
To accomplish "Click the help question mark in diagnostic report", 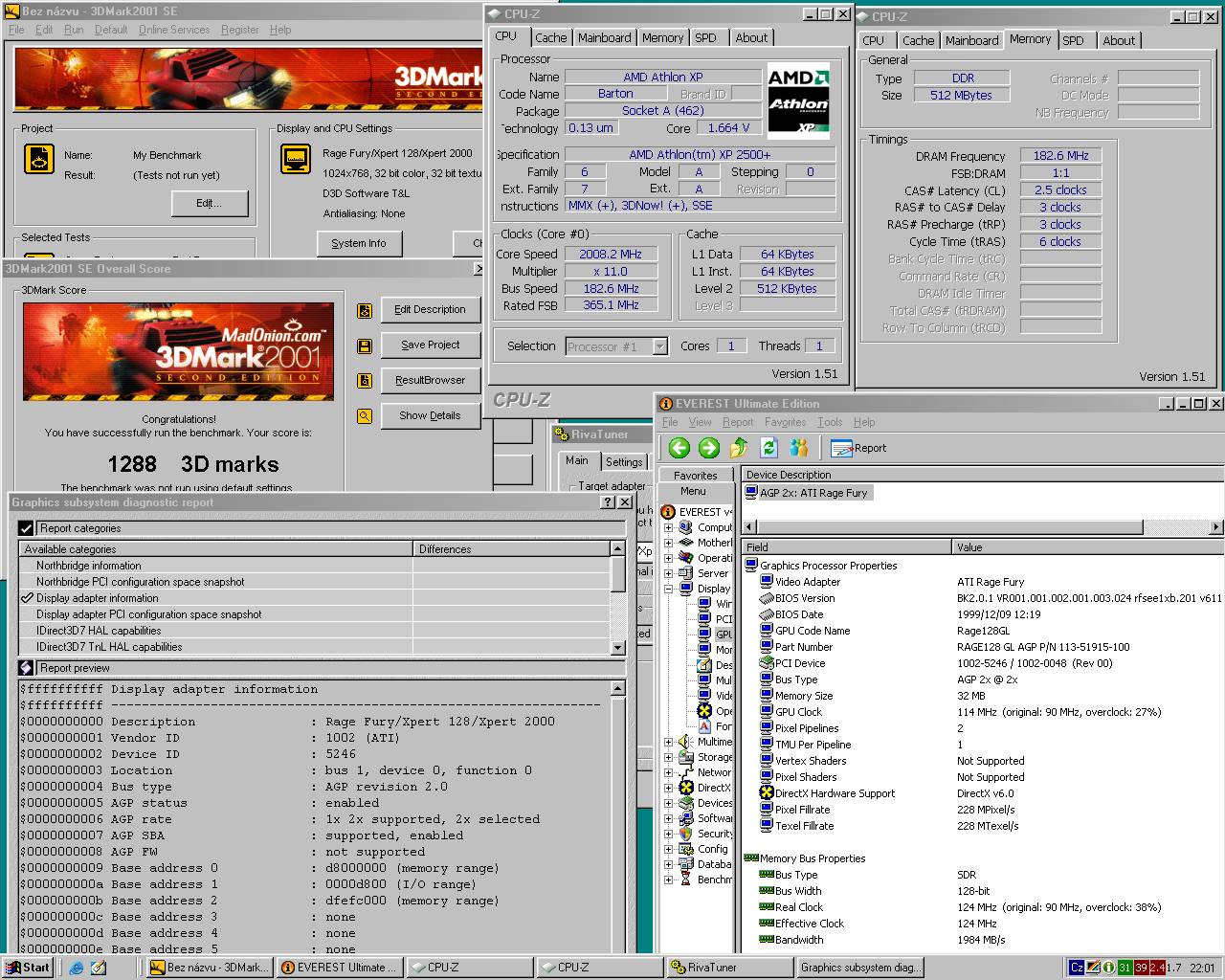I will pos(609,502).
